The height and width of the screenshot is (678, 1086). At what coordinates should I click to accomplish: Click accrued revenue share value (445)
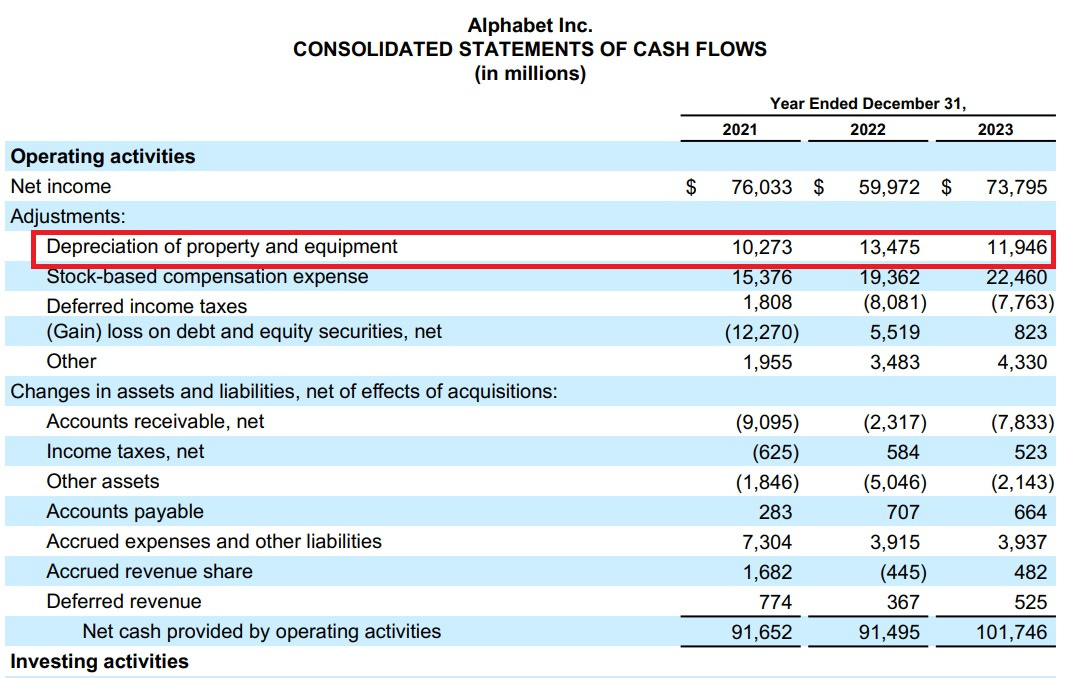pos(903,573)
